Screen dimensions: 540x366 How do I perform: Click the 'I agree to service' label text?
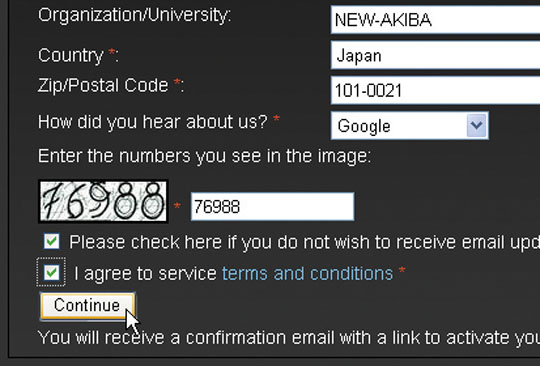click(145, 274)
